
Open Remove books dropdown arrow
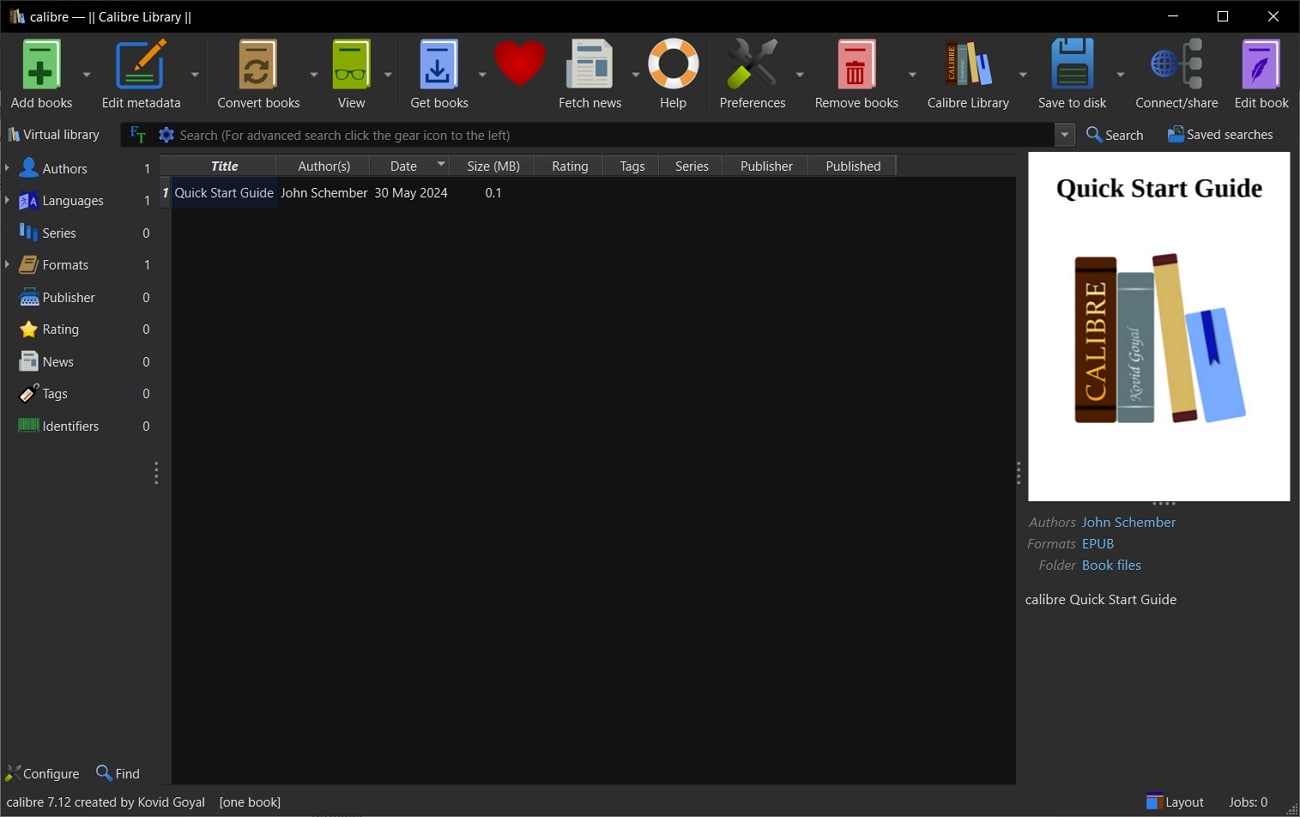pyautogui.click(x=912, y=75)
